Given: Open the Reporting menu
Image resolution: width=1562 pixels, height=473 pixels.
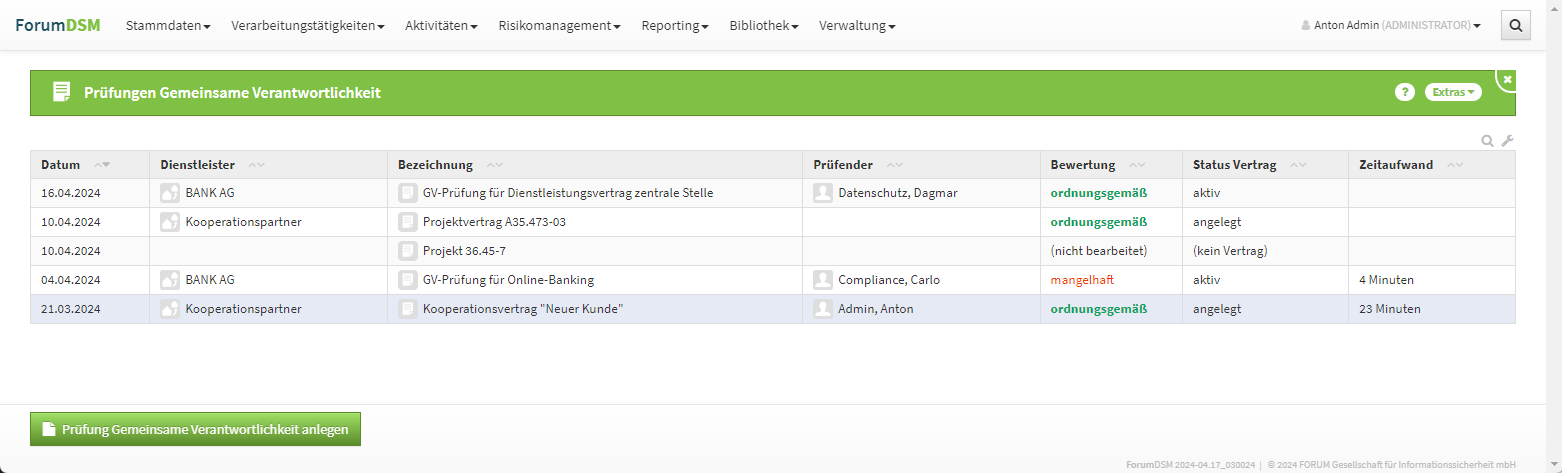Looking at the screenshot, I should coord(675,25).
